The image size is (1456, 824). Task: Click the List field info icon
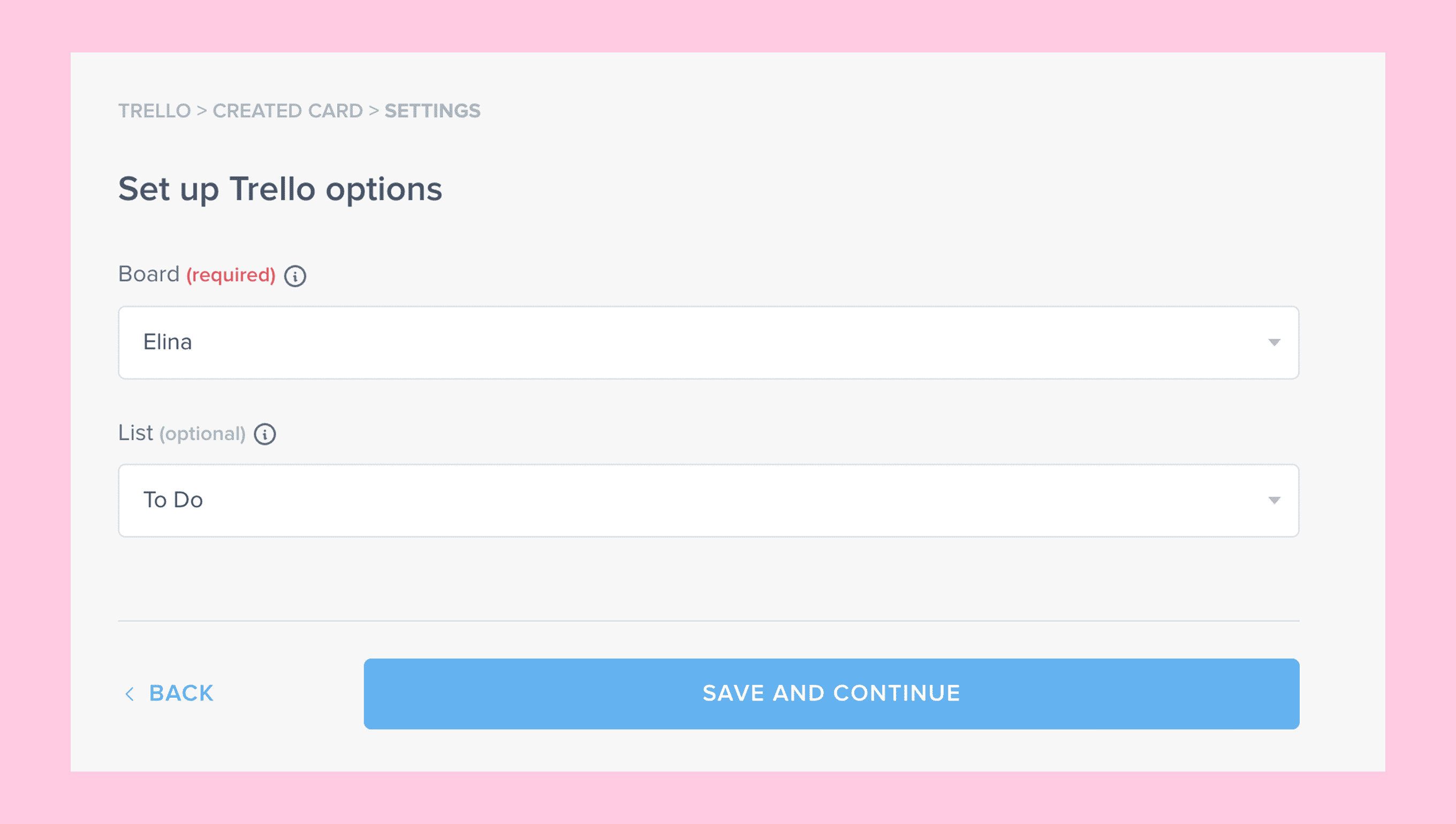tap(264, 434)
